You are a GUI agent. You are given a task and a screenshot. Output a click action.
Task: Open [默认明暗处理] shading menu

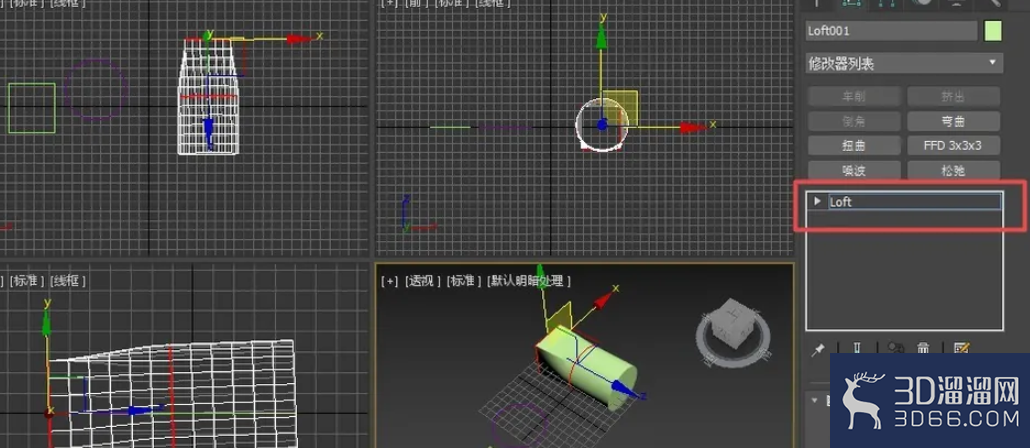(529, 280)
